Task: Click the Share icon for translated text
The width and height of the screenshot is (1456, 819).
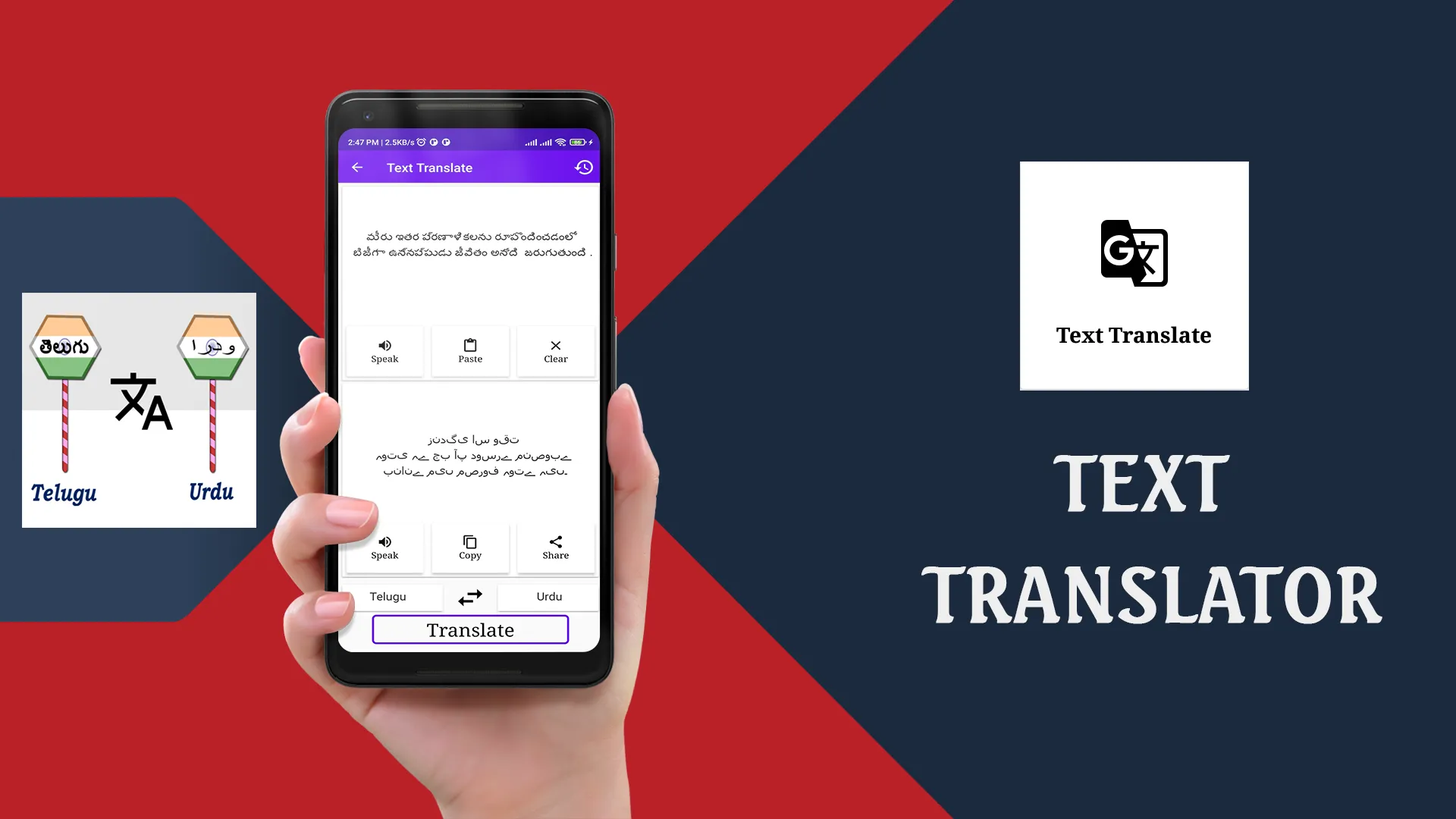Action: click(x=555, y=542)
